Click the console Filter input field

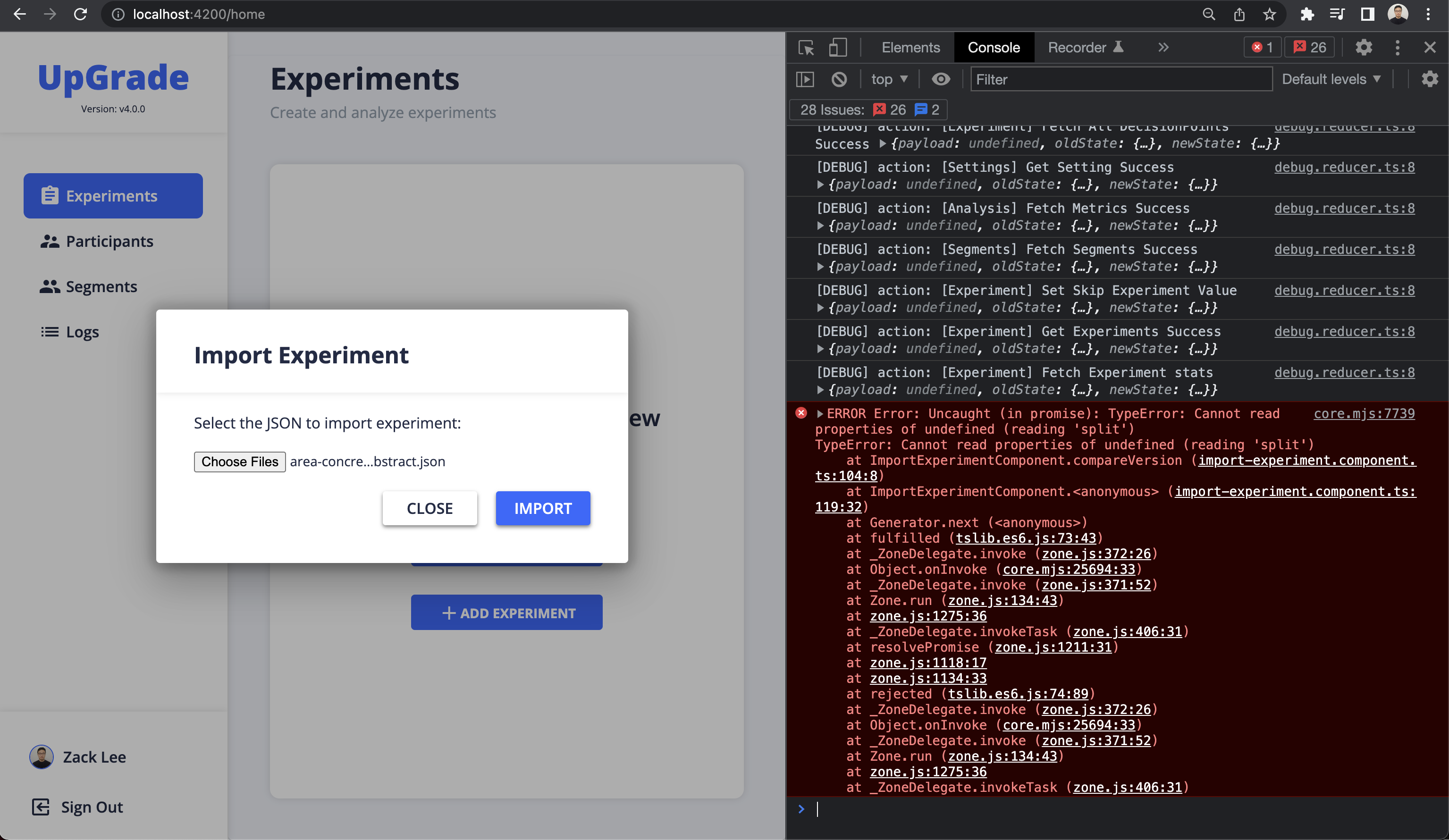pos(1121,79)
